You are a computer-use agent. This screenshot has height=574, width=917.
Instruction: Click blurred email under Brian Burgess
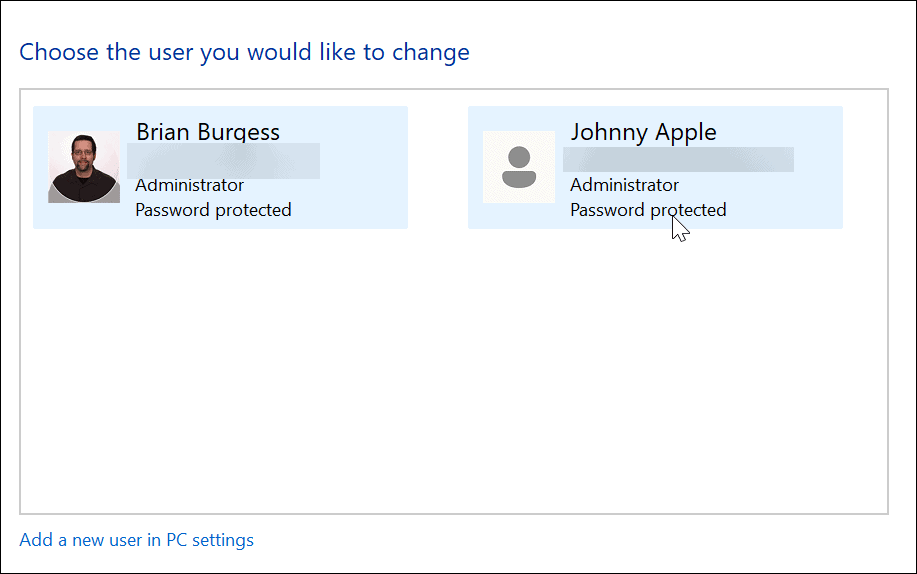(223, 160)
